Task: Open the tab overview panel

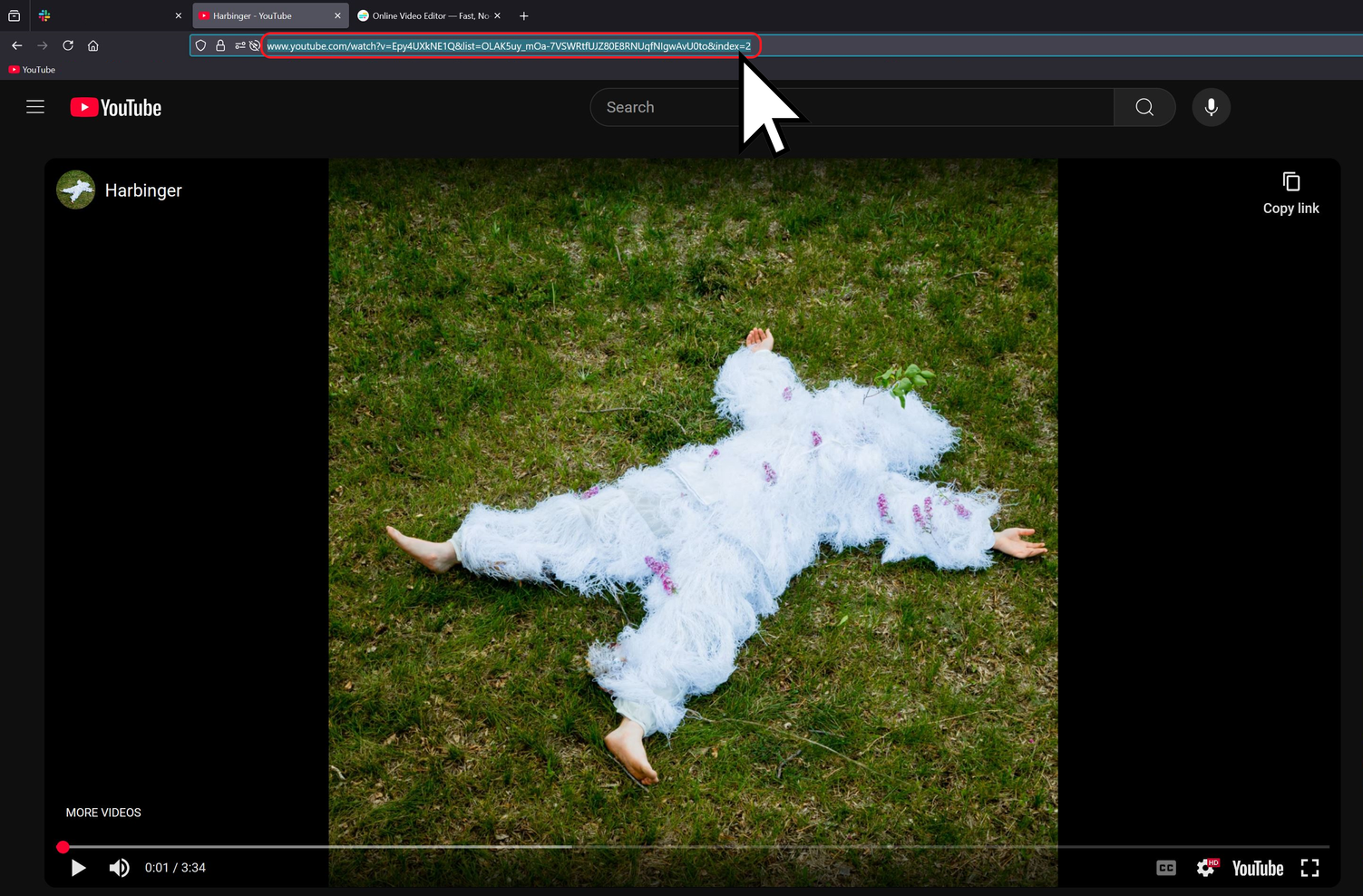Action: click(x=14, y=15)
